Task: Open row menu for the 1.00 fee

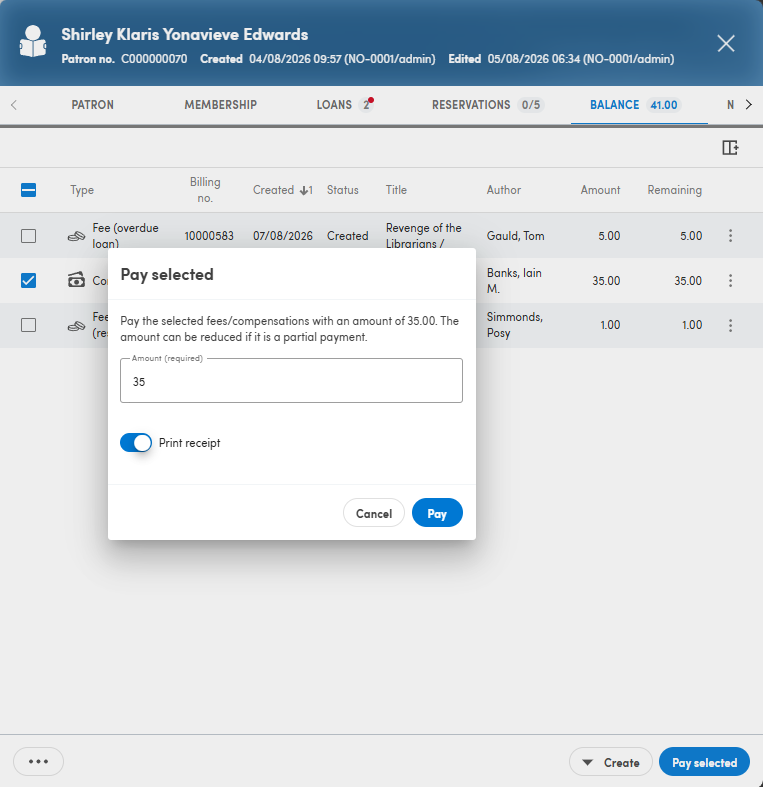Action: click(730, 325)
